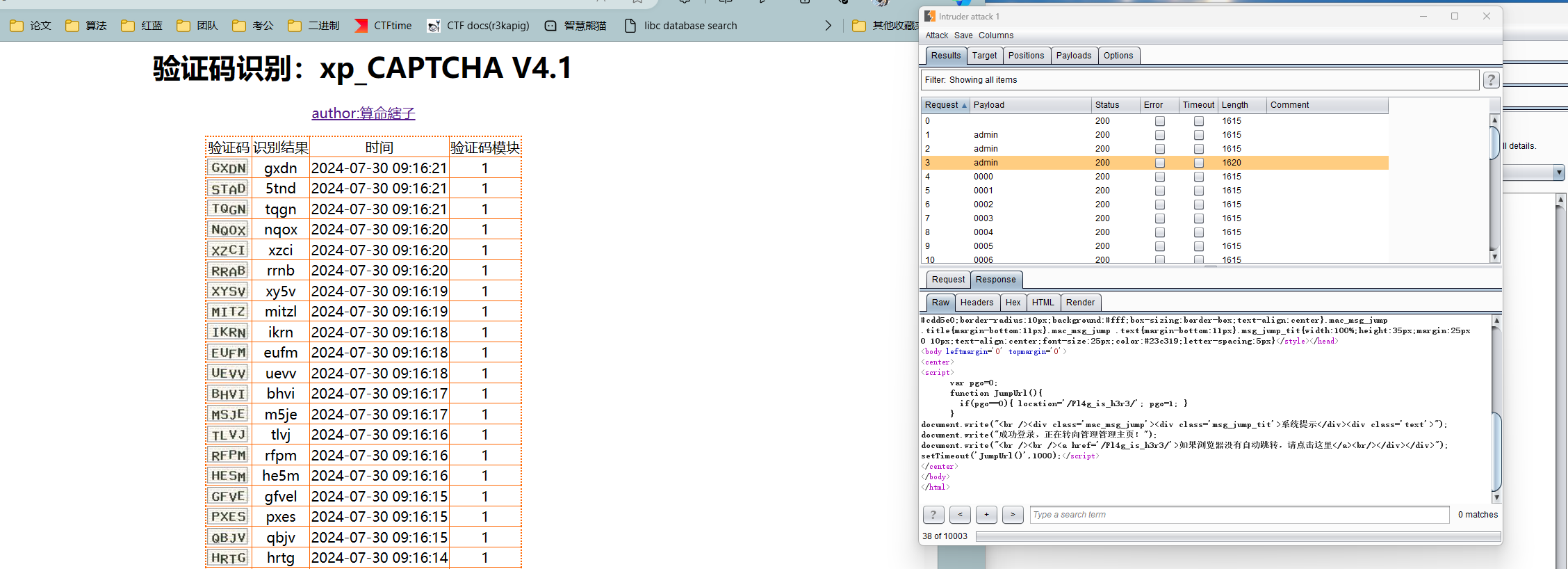Sort by the Comment column header
This screenshot has width=1568, height=569.
pos(1328,105)
